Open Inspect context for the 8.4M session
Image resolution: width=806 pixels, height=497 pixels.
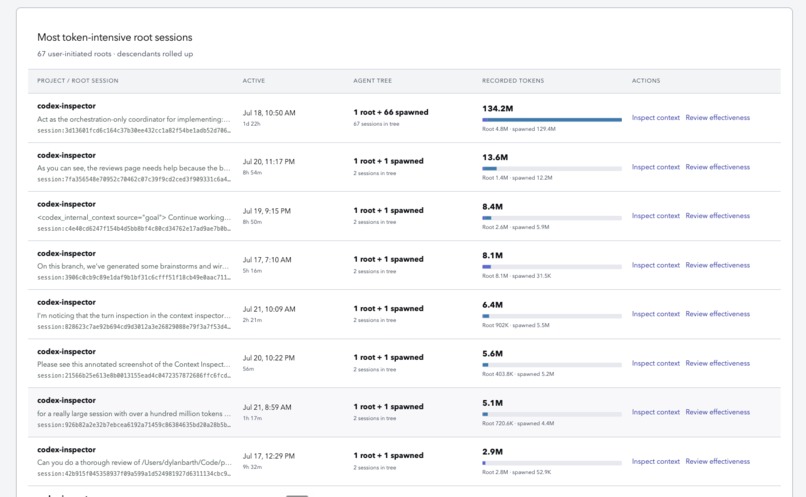click(x=655, y=216)
